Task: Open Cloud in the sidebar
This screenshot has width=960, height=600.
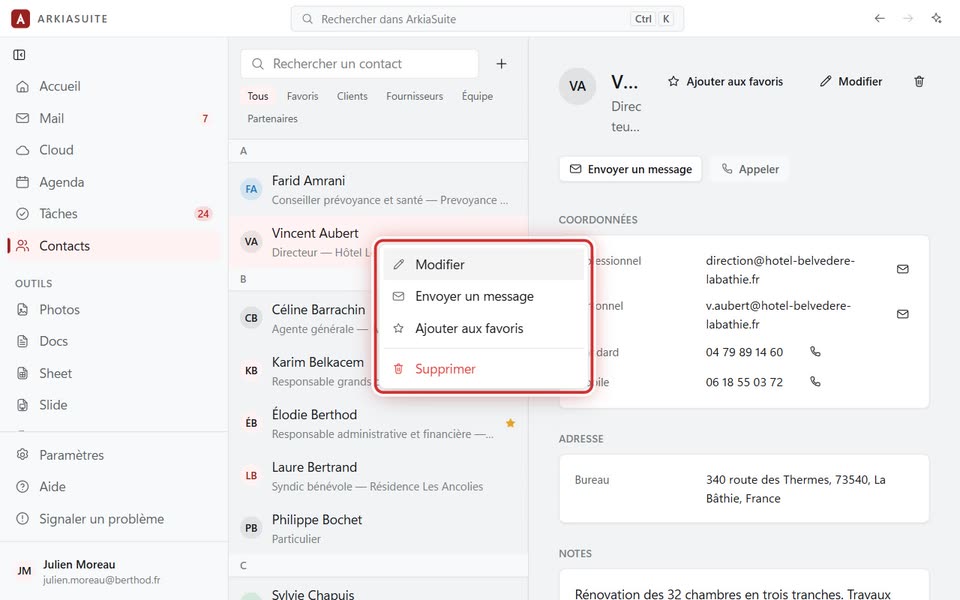Action: (114, 150)
